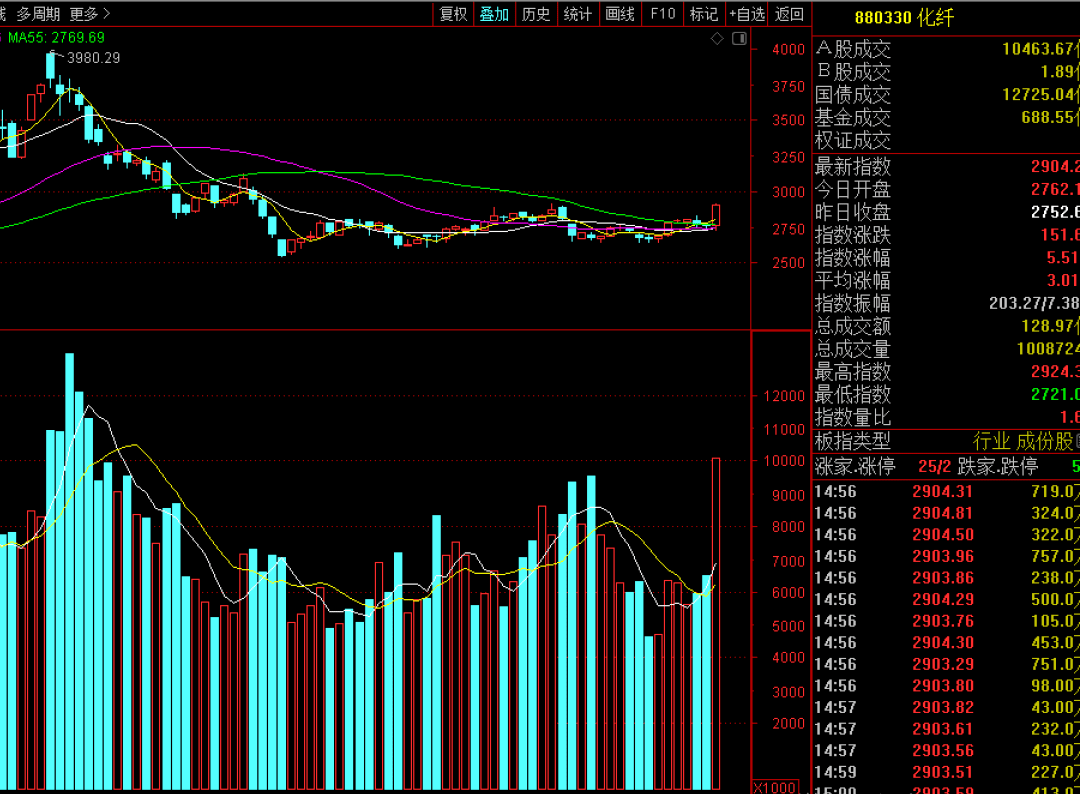
Task: Toggle the panel layout icon near the chart corner
Action: [739, 37]
